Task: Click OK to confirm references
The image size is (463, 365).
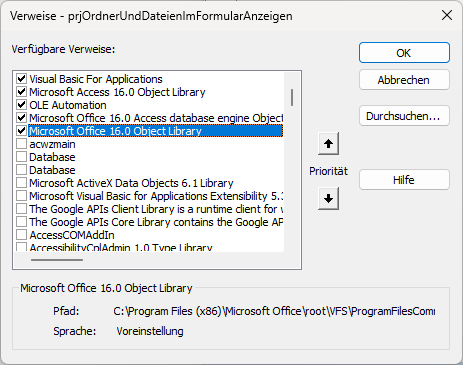Action: 404,53
